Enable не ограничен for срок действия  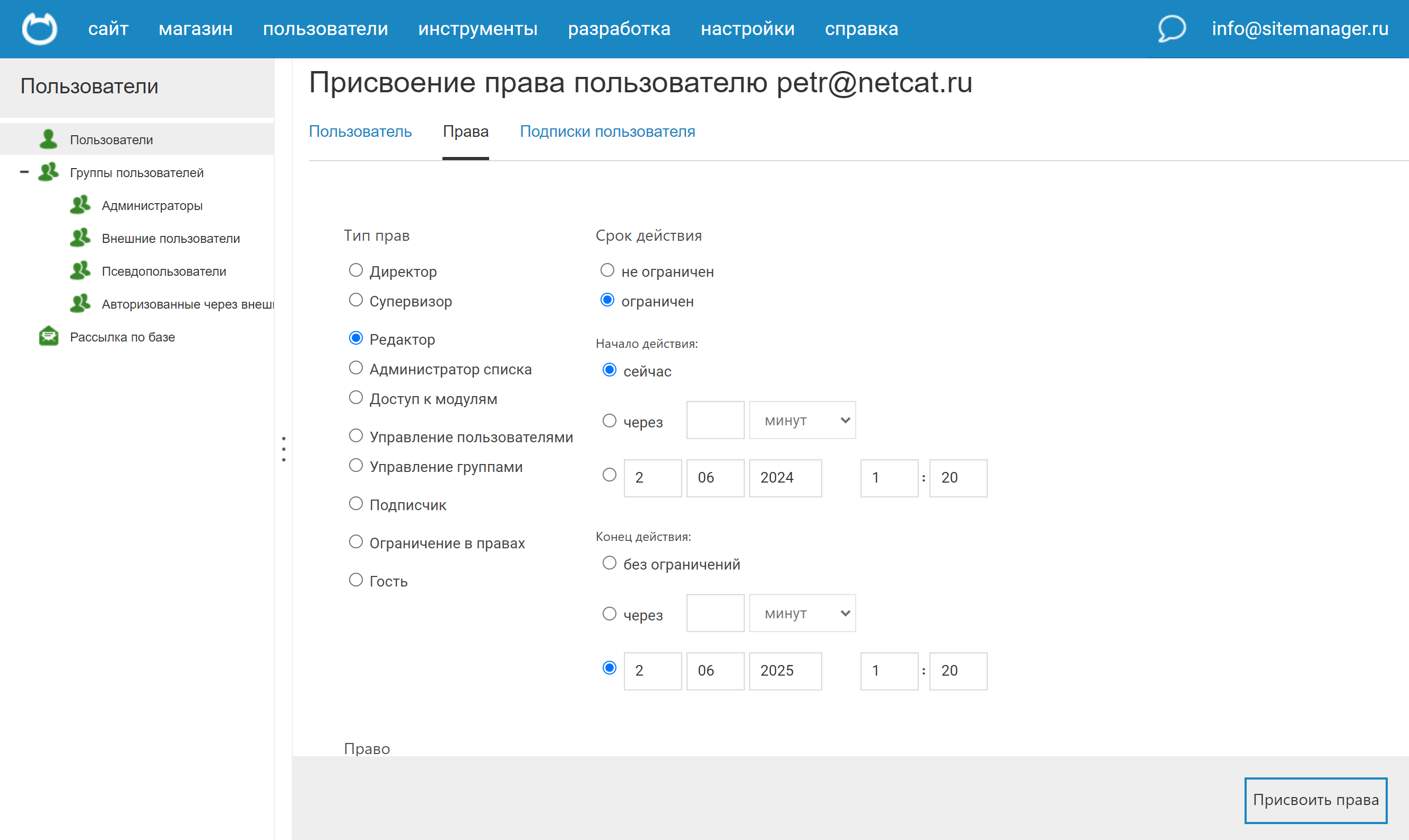click(608, 270)
